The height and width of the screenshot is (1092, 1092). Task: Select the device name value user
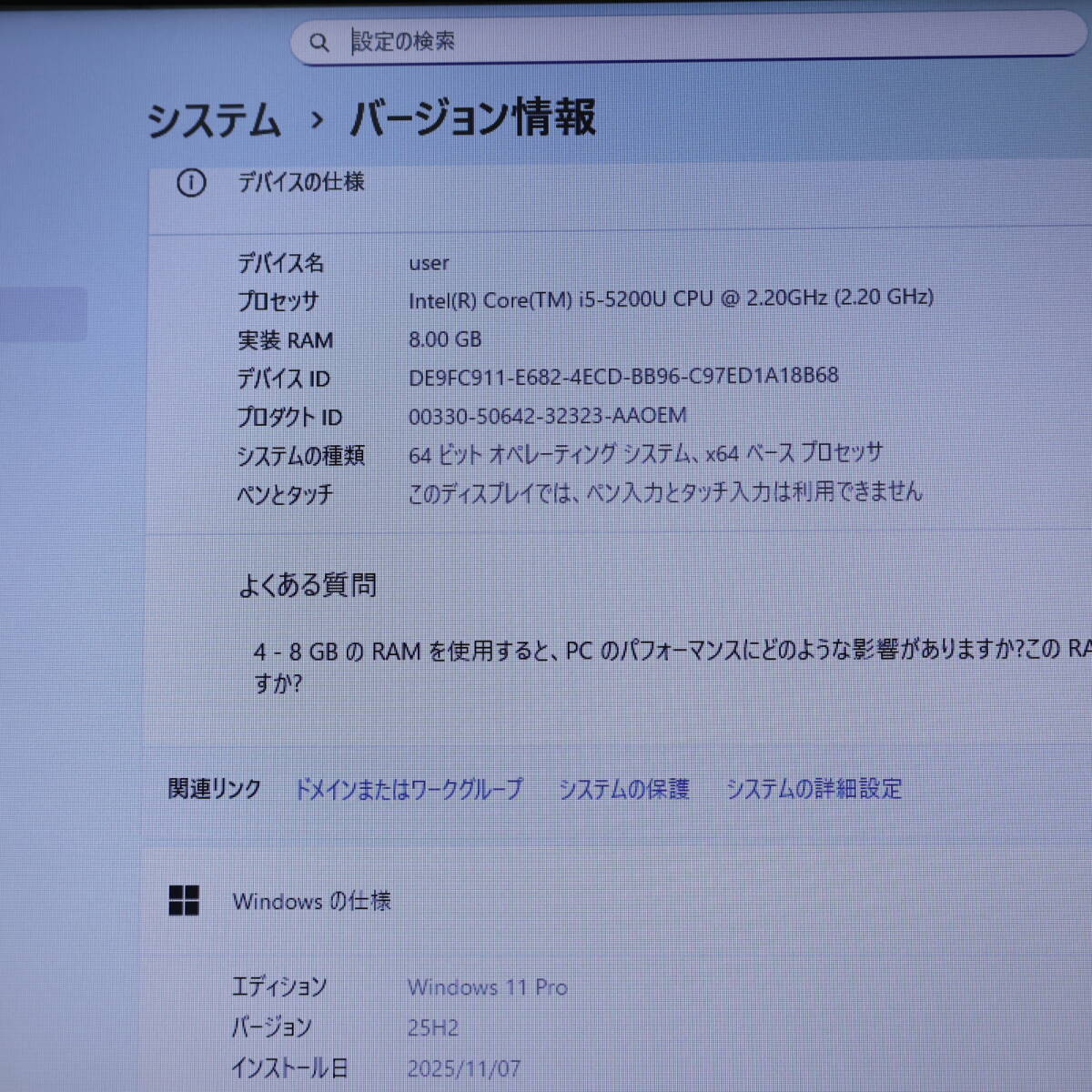(x=429, y=263)
